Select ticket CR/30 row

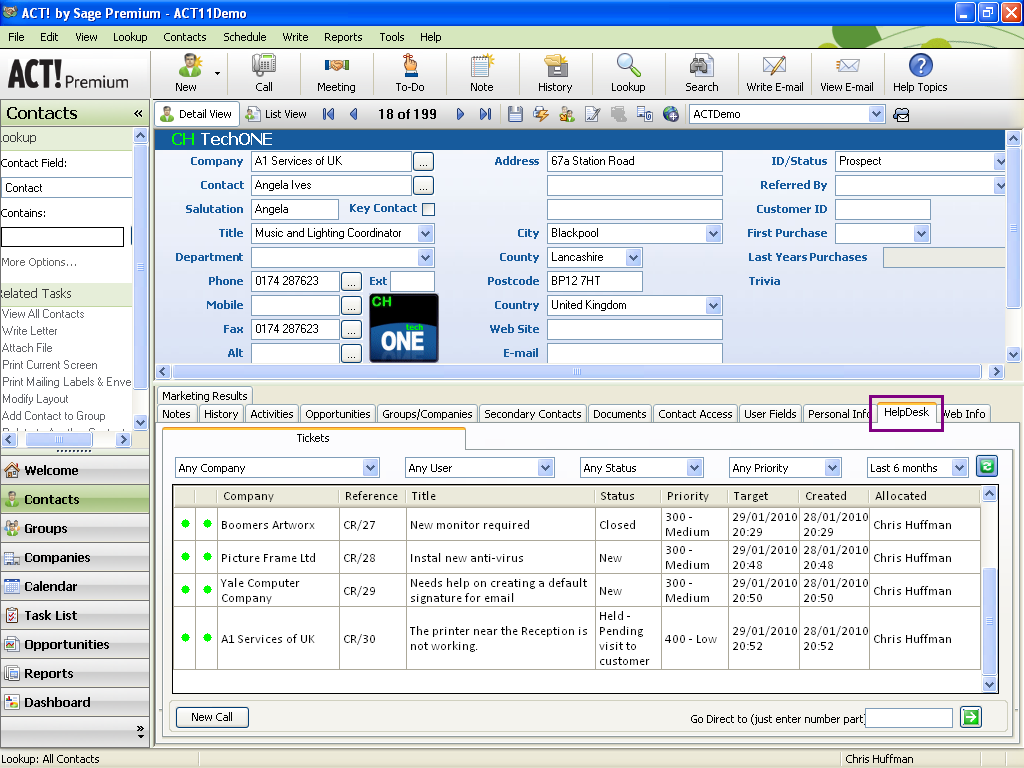point(577,639)
